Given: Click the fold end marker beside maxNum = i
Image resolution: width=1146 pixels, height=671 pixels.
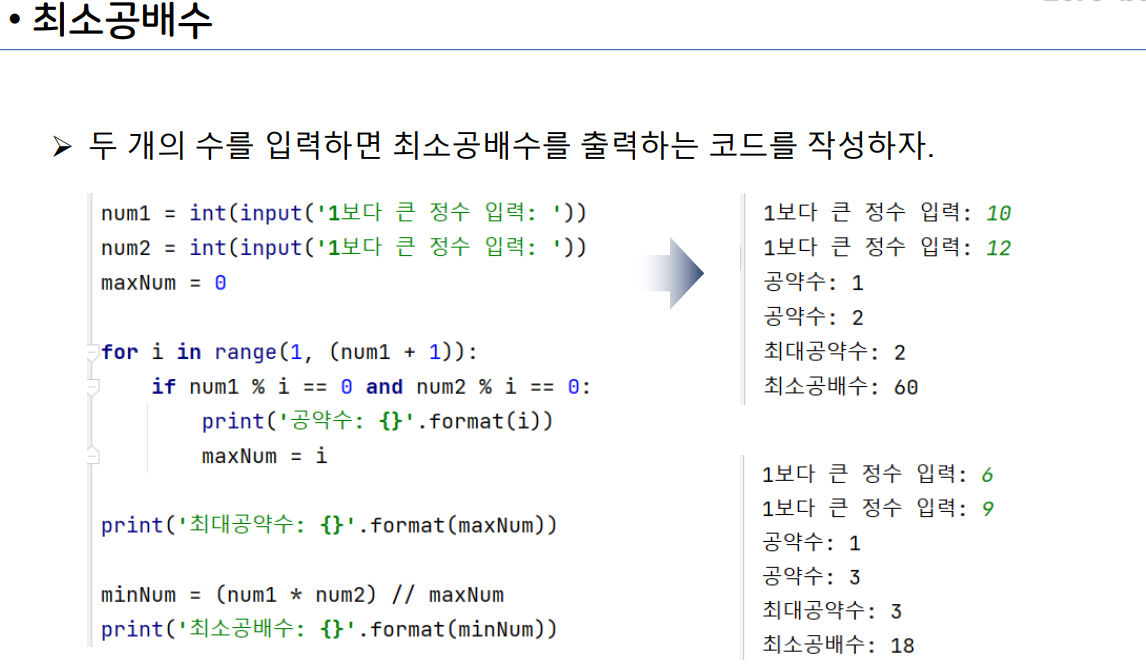Looking at the screenshot, I should click(92, 455).
